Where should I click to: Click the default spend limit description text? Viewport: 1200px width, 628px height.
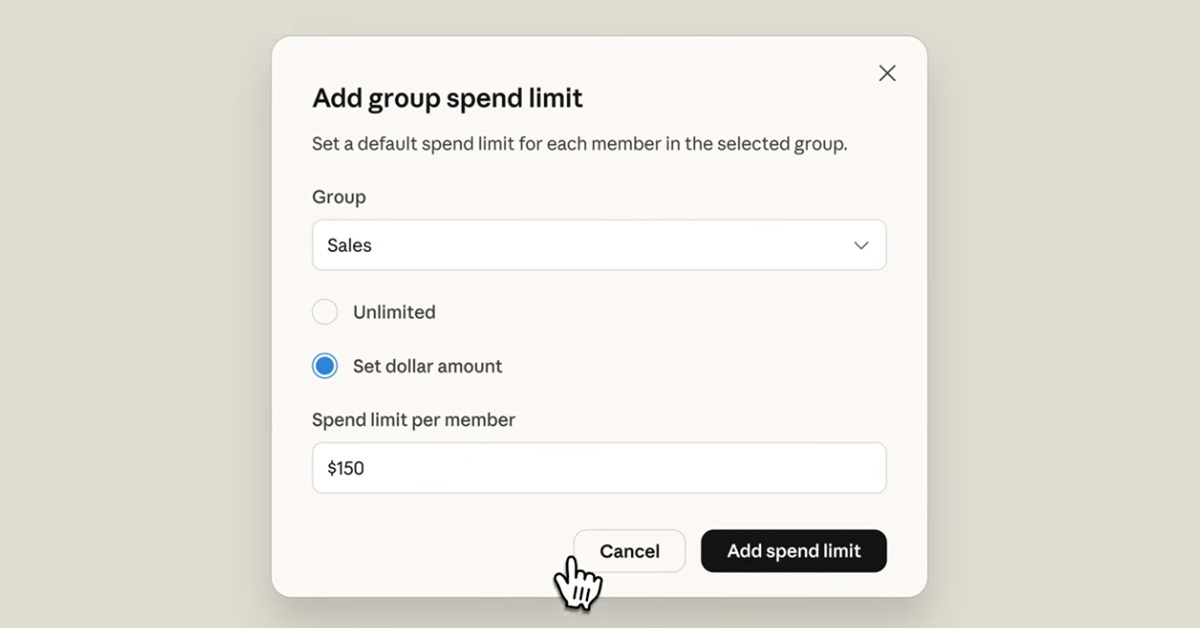(579, 143)
